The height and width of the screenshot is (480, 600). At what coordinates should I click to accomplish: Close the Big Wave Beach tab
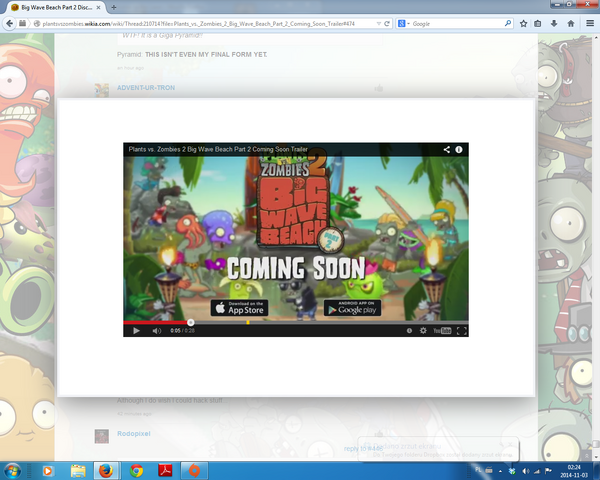pyautogui.click(x=98, y=7)
